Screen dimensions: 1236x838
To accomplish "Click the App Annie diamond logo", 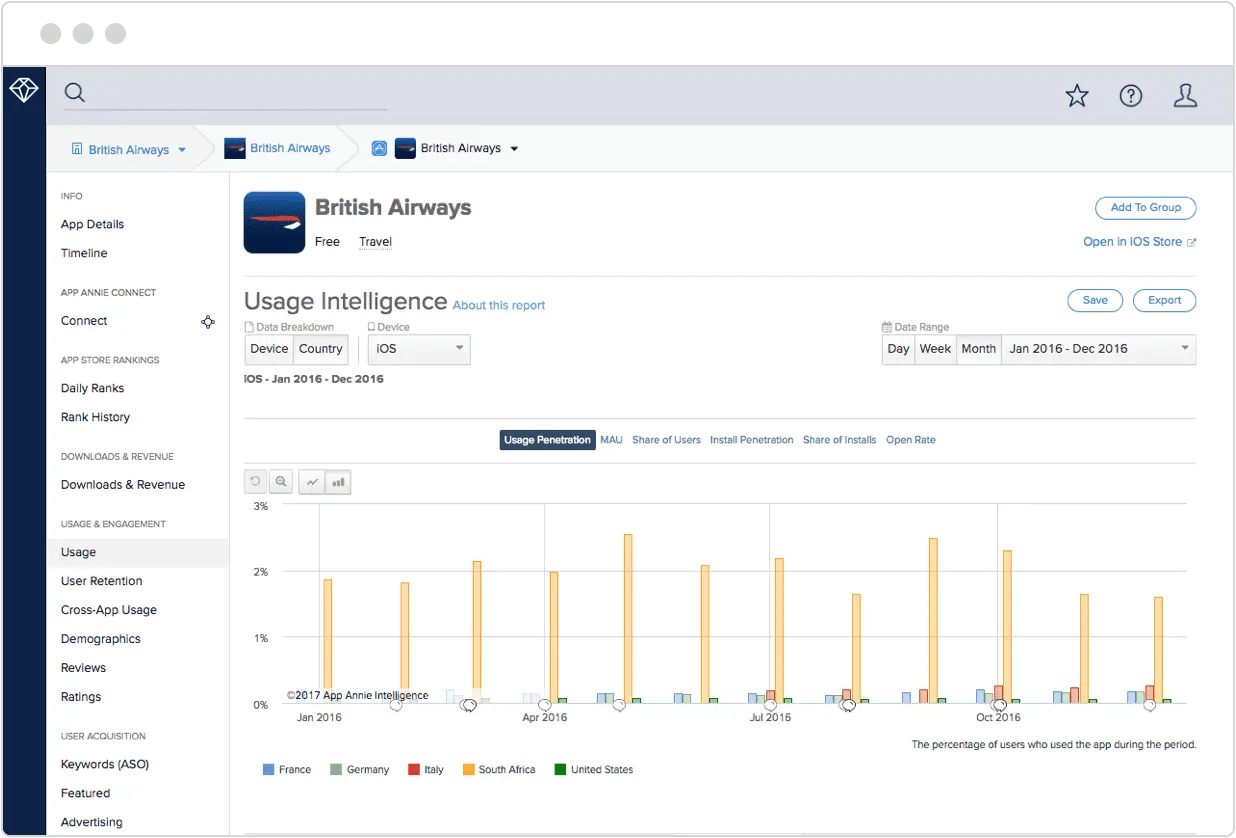I will pyautogui.click(x=23, y=91).
